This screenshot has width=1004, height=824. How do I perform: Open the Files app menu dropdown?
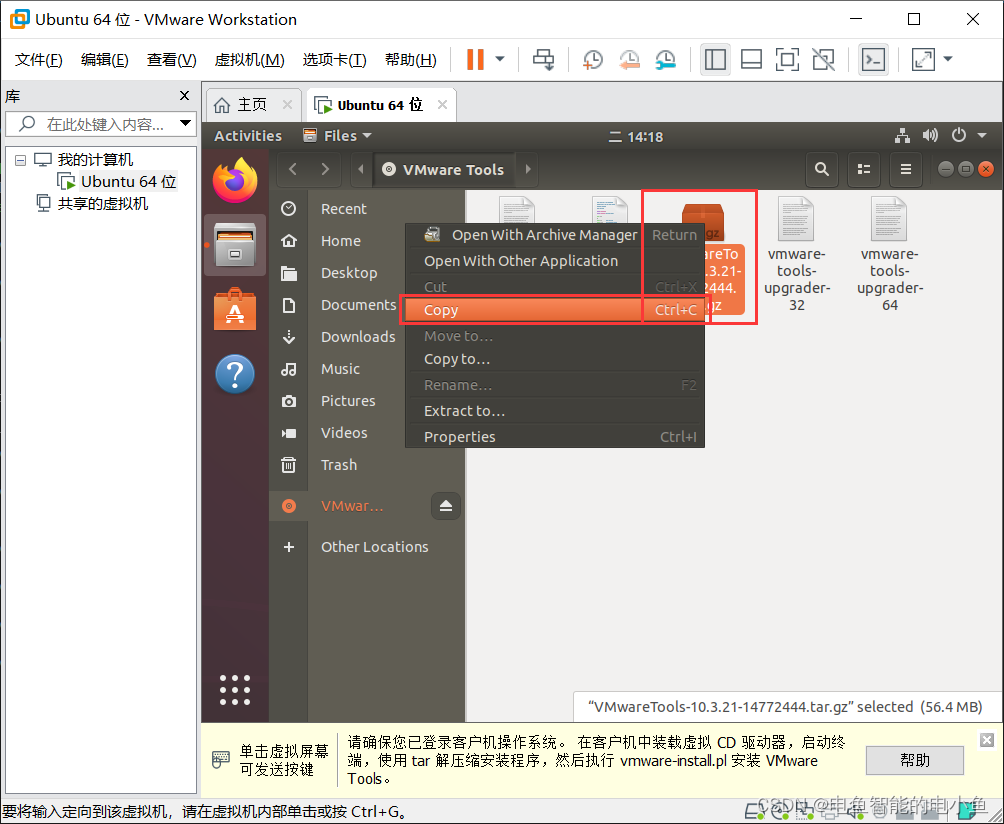pos(337,136)
